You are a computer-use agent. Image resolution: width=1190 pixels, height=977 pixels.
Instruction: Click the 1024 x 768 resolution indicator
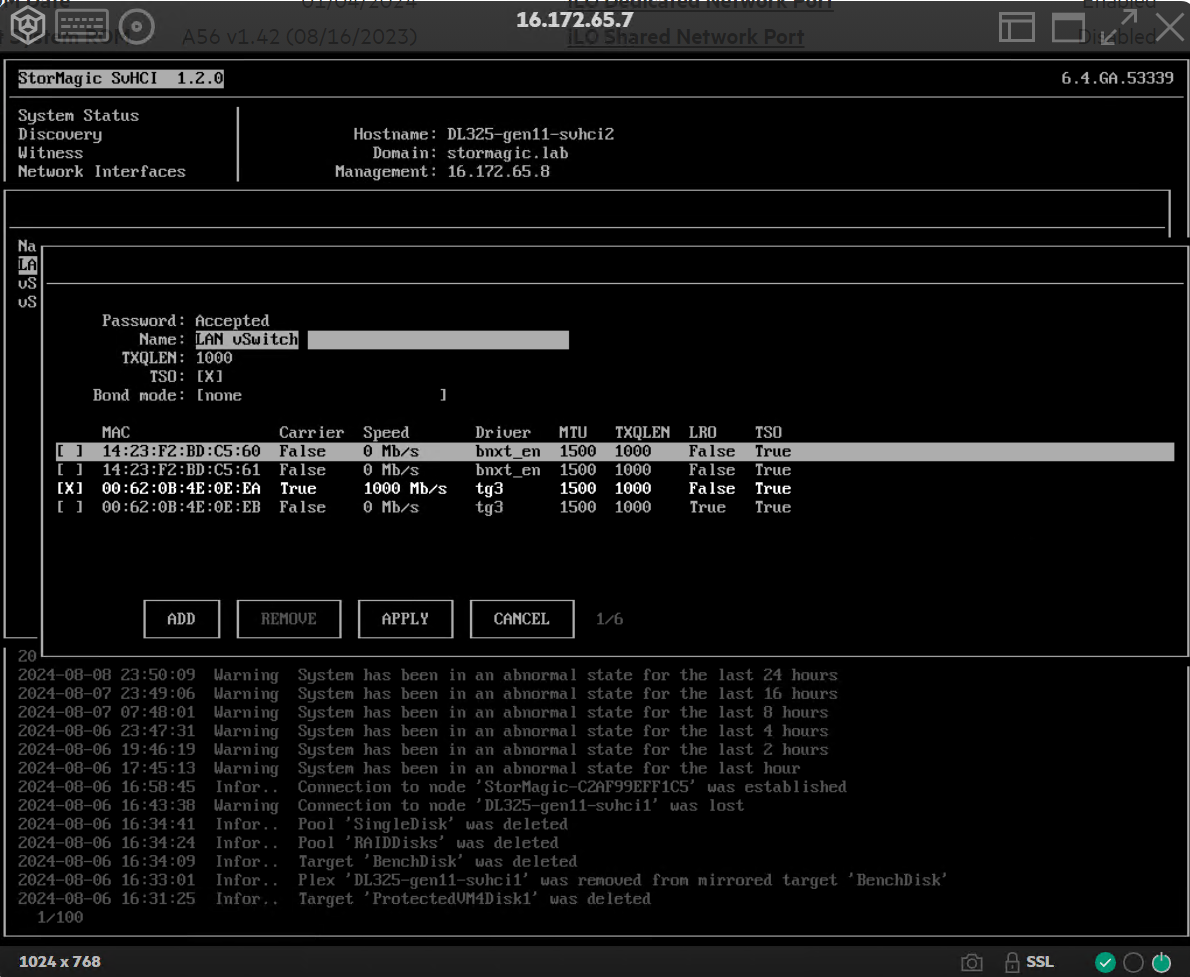pos(59,962)
